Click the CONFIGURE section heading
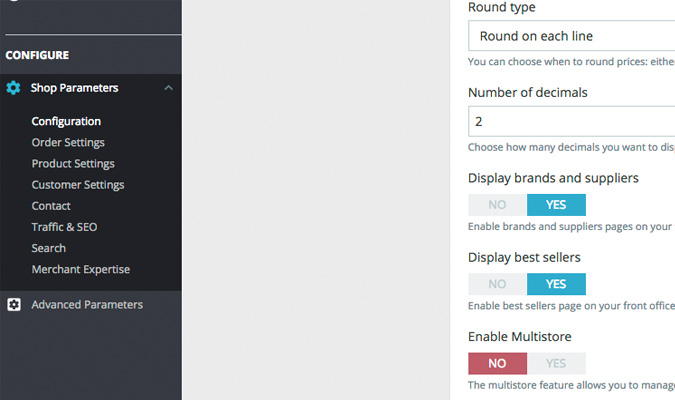675x400 pixels. pos(37,55)
